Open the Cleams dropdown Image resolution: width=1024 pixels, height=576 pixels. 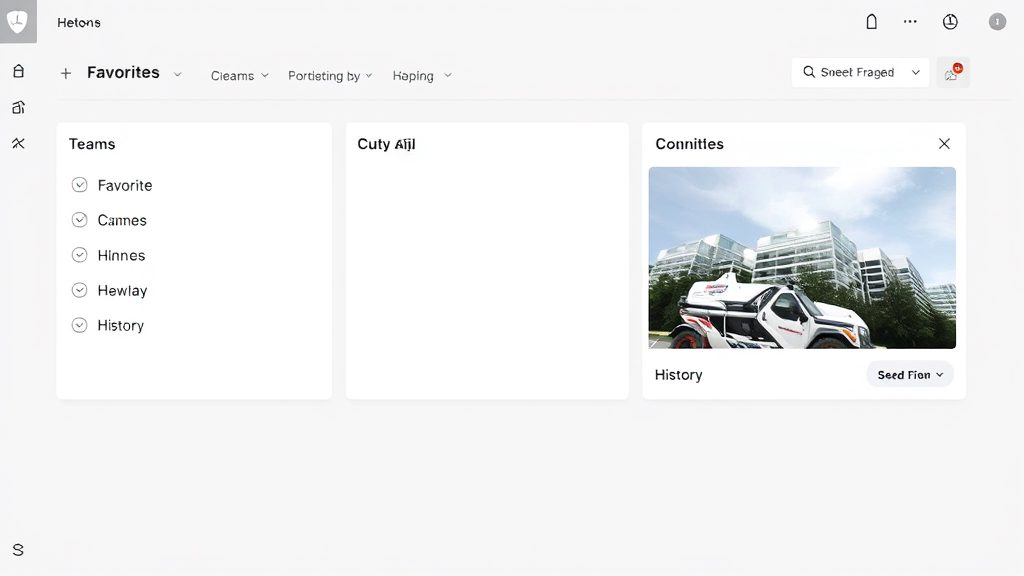tap(239, 76)
